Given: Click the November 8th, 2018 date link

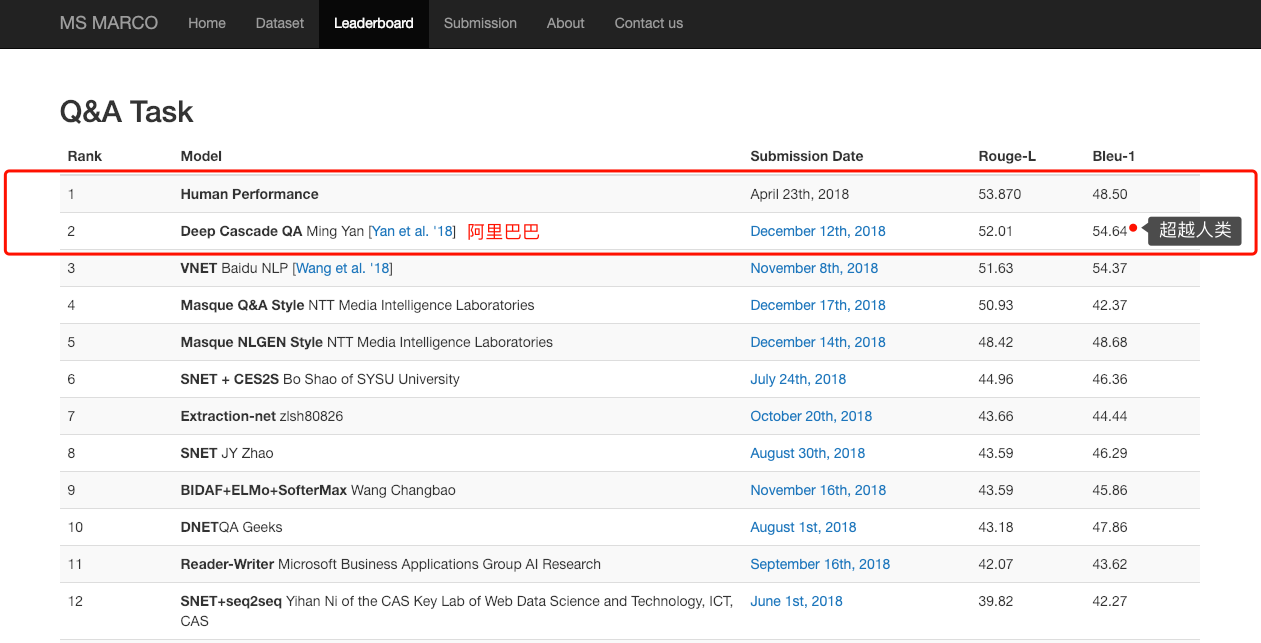Looking at the screenshot, I should [x=814, y=268].
